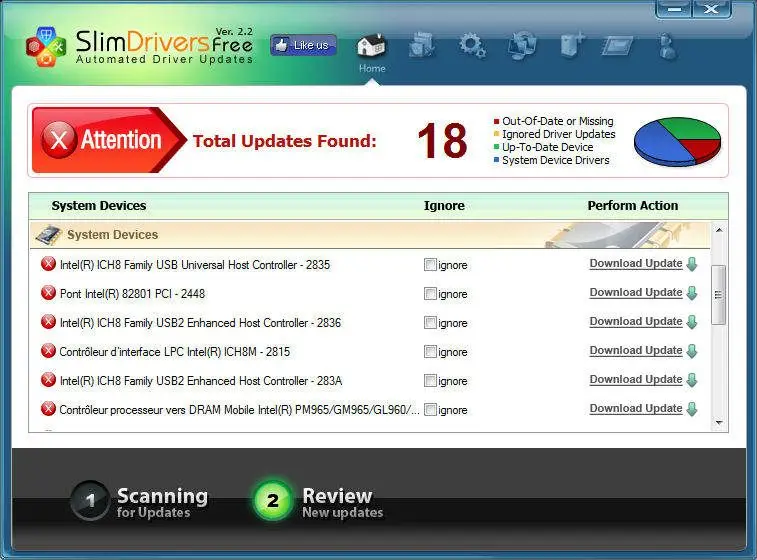The width and height of the screenshot is (757, 560).
Task: Click the Like us button
Action: [x=303, y=45]
